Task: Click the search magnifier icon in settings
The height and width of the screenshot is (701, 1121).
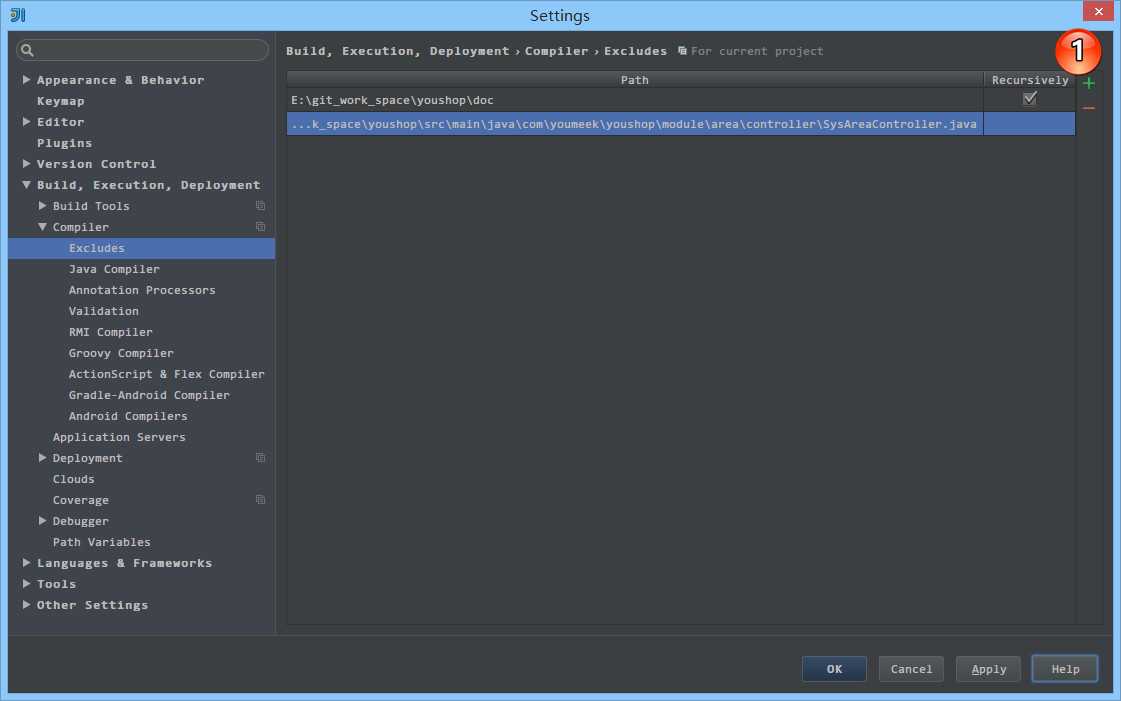Action: (27, 50)
